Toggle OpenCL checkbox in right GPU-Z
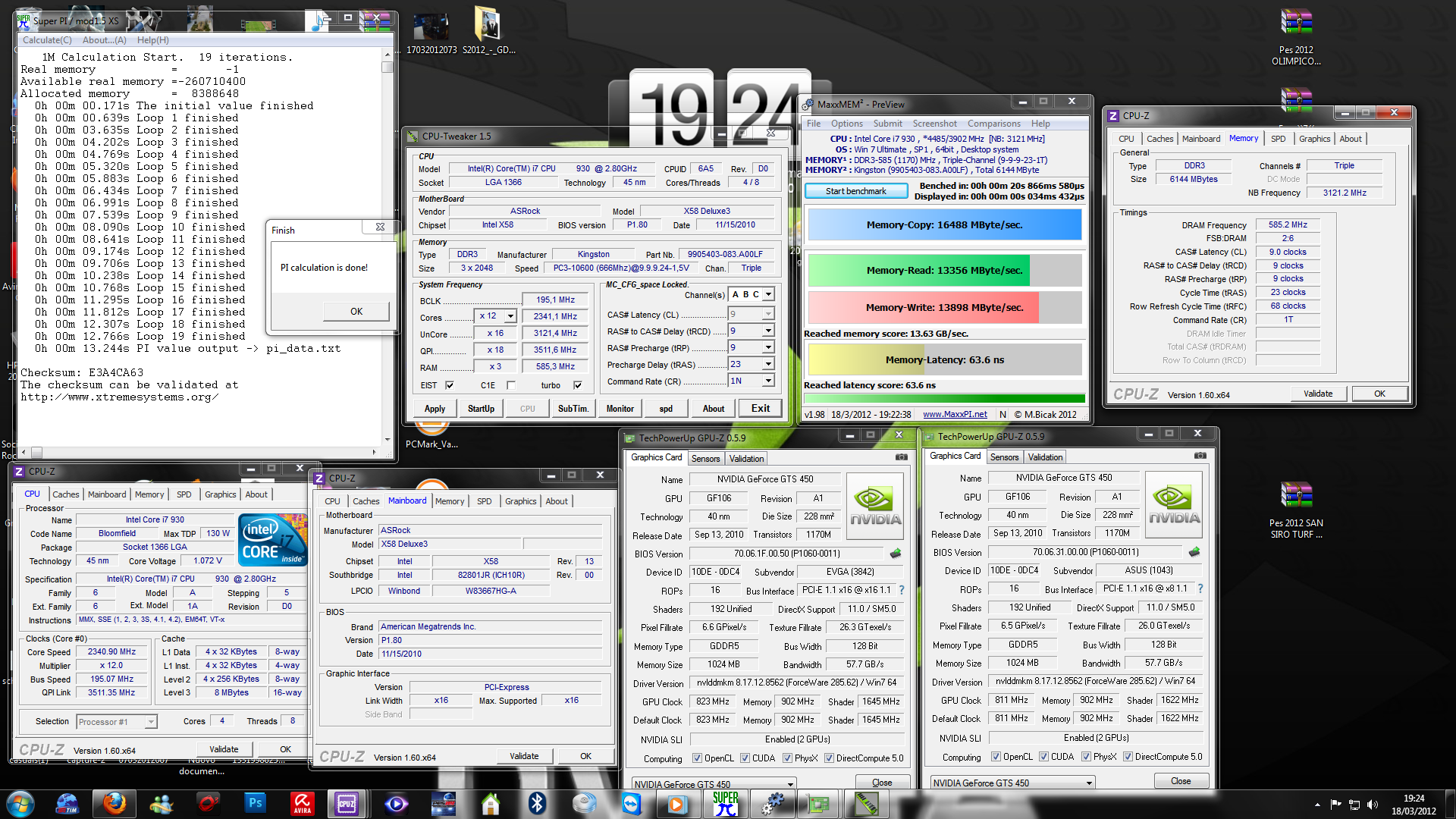The image size is (1456, 819). [x=996, y=757]
